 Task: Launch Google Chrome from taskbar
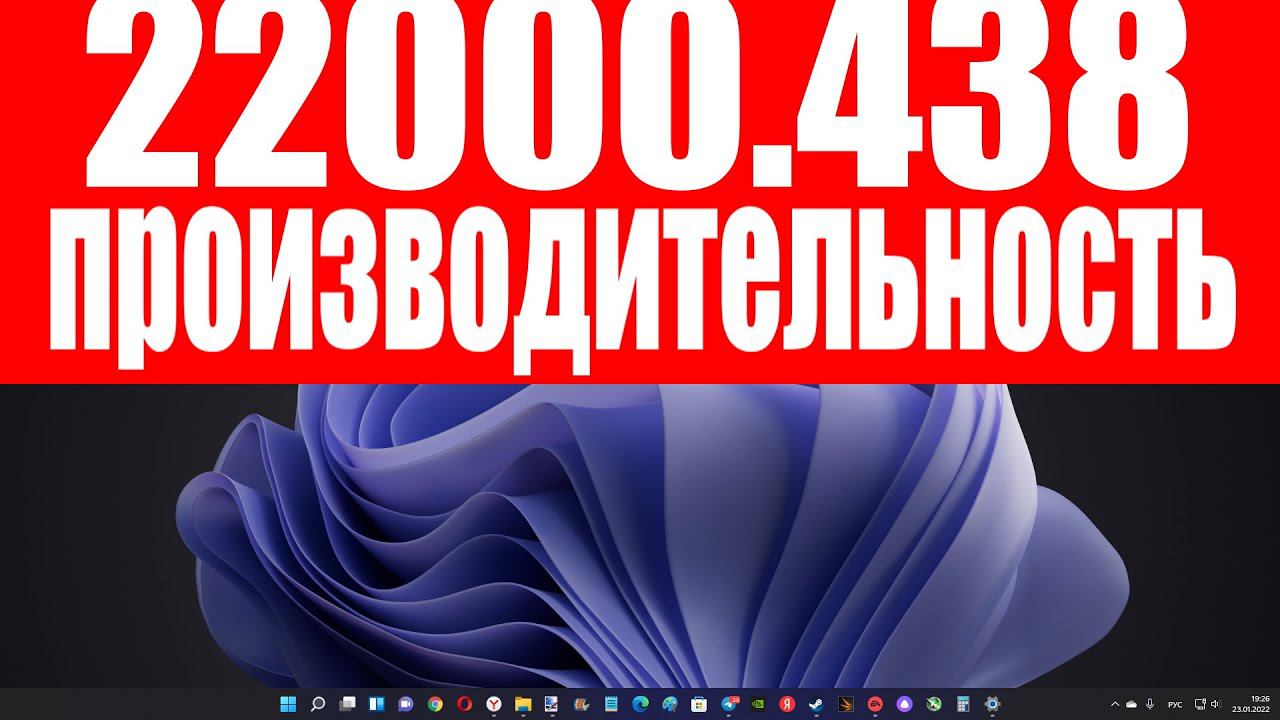[435, 703]
